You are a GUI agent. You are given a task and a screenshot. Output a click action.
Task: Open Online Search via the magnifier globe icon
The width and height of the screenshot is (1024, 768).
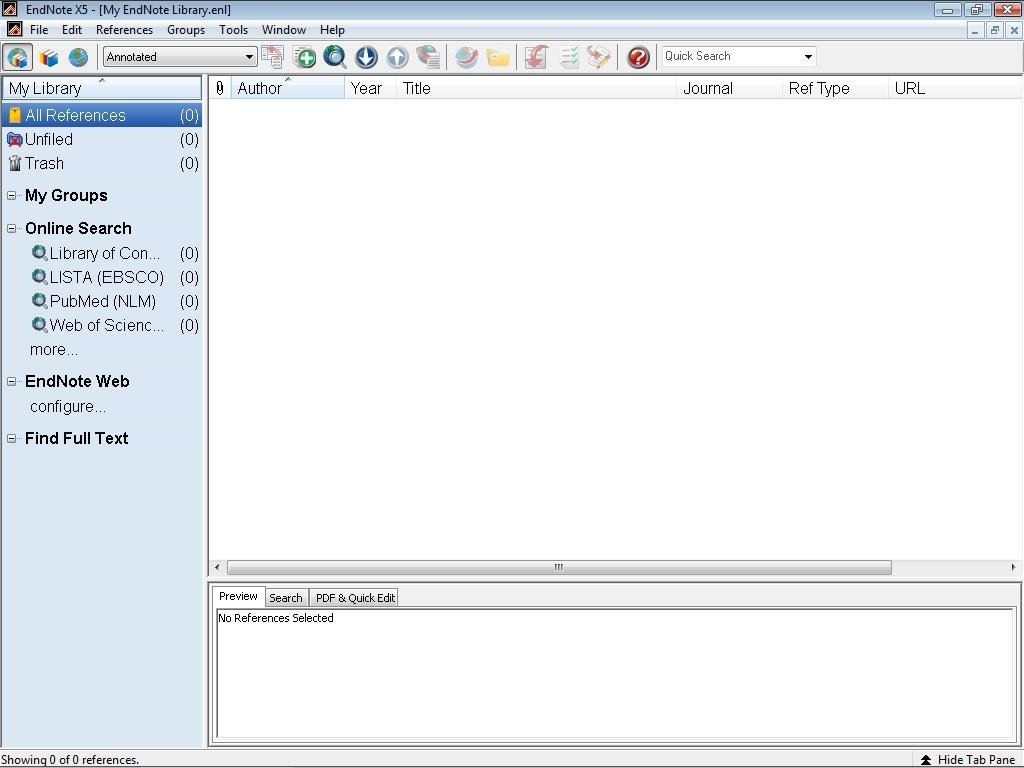point(335,57)
